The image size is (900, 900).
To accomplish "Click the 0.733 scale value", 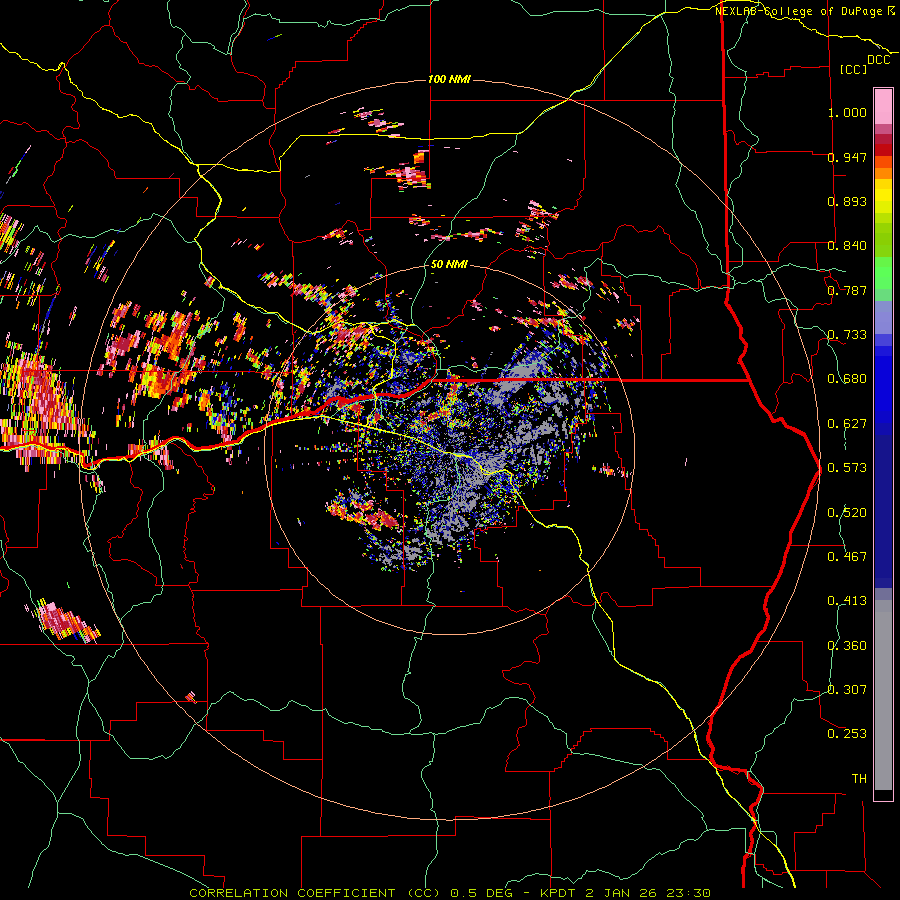I will 847,335.
